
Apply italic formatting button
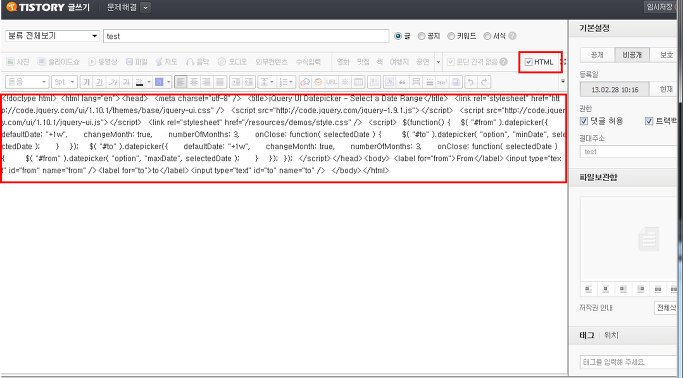pos(113,82)
